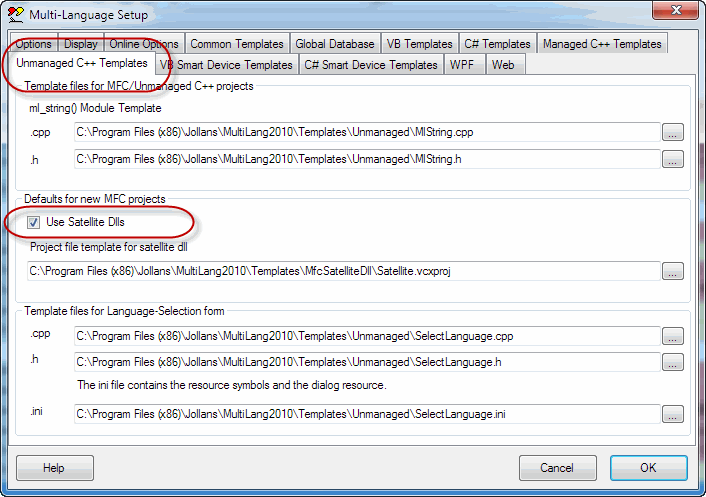Click browse button for MlString.h path
This screenshot has height=497, width=706.
click(672, 158)
